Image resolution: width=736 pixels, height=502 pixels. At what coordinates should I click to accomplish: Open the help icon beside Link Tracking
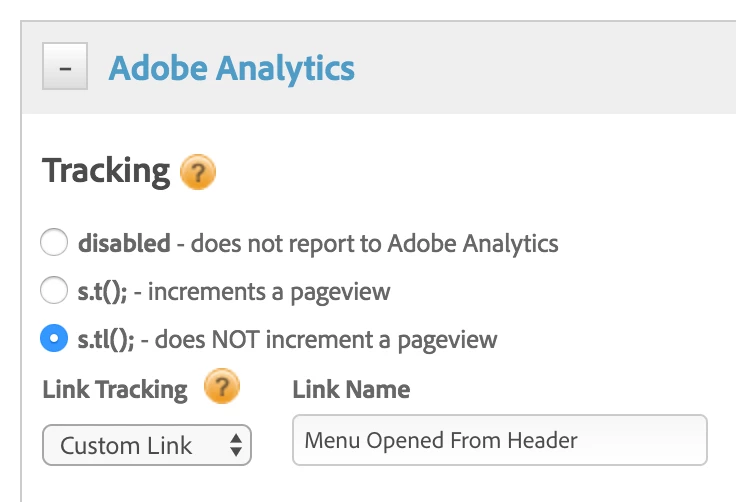coord(222,388)
